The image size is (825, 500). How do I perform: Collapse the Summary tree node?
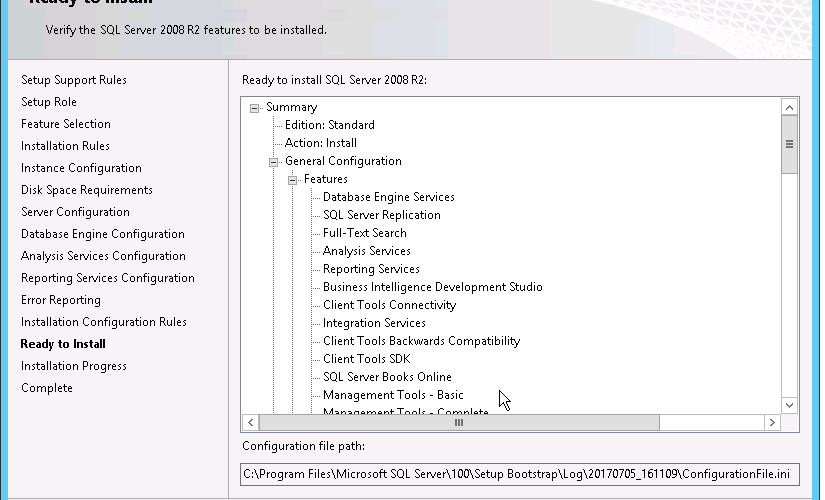254,108
